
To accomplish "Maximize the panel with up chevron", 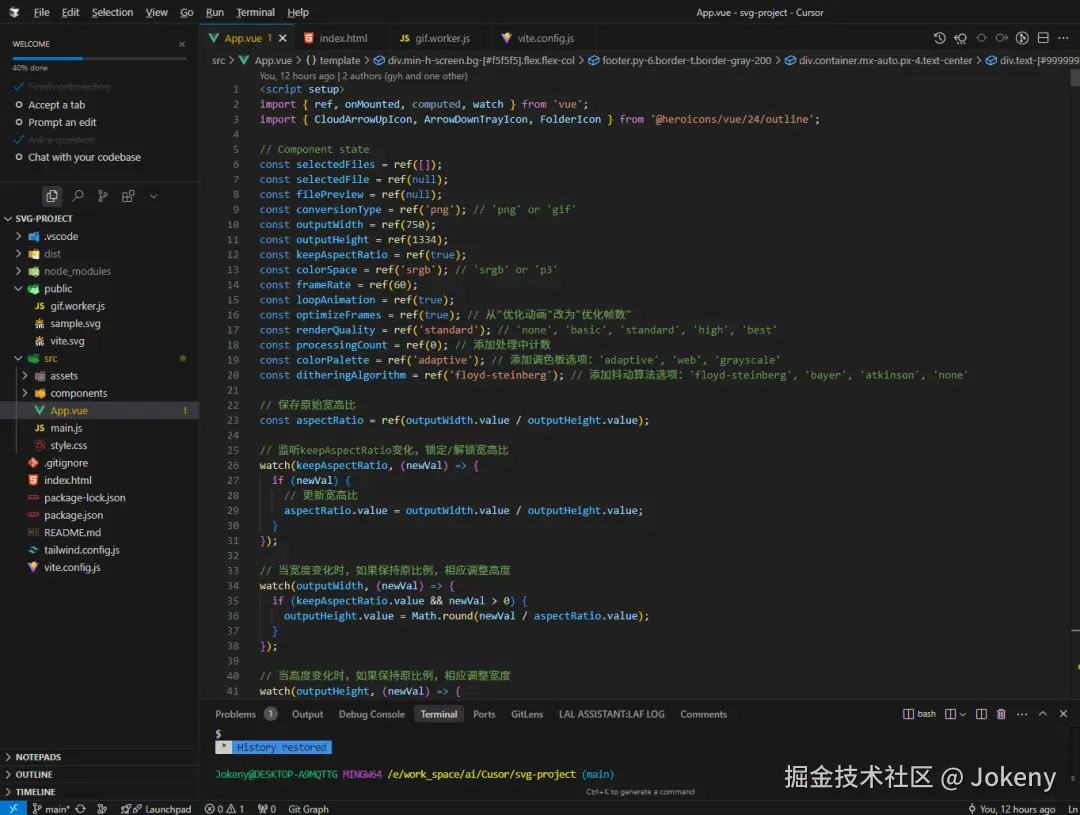I will coord(1043,714).
